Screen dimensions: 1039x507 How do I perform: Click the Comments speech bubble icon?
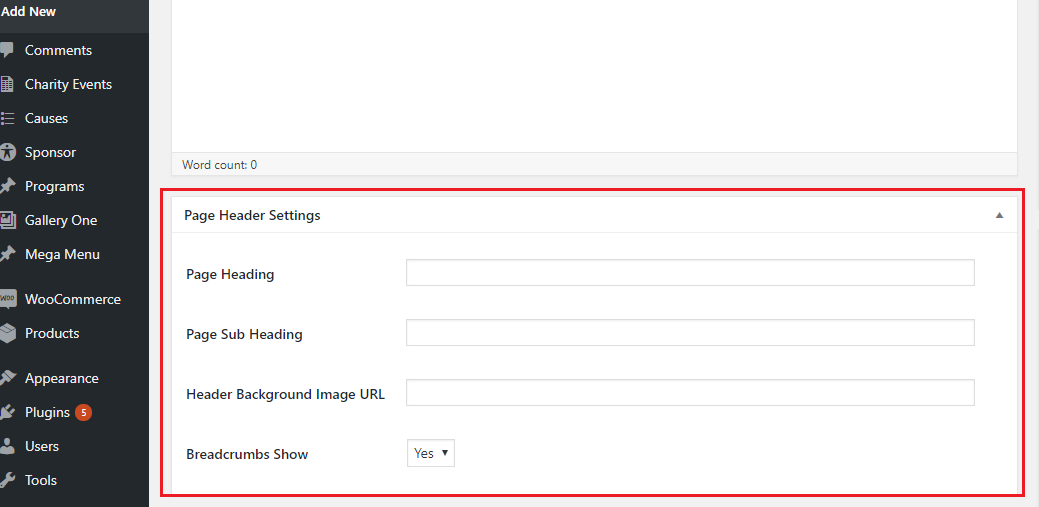click(x=7, y=50)
